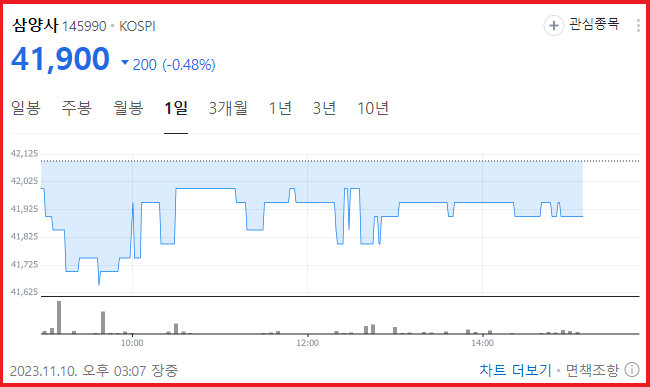Screen dimensions: 650x387
Task: Click the 10:00 time axis label
Action: 132,343
